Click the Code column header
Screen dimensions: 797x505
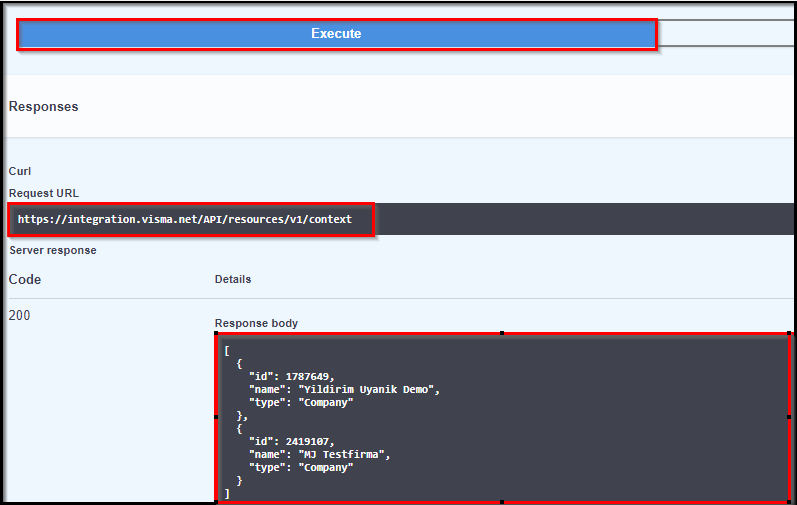(25, 279)
